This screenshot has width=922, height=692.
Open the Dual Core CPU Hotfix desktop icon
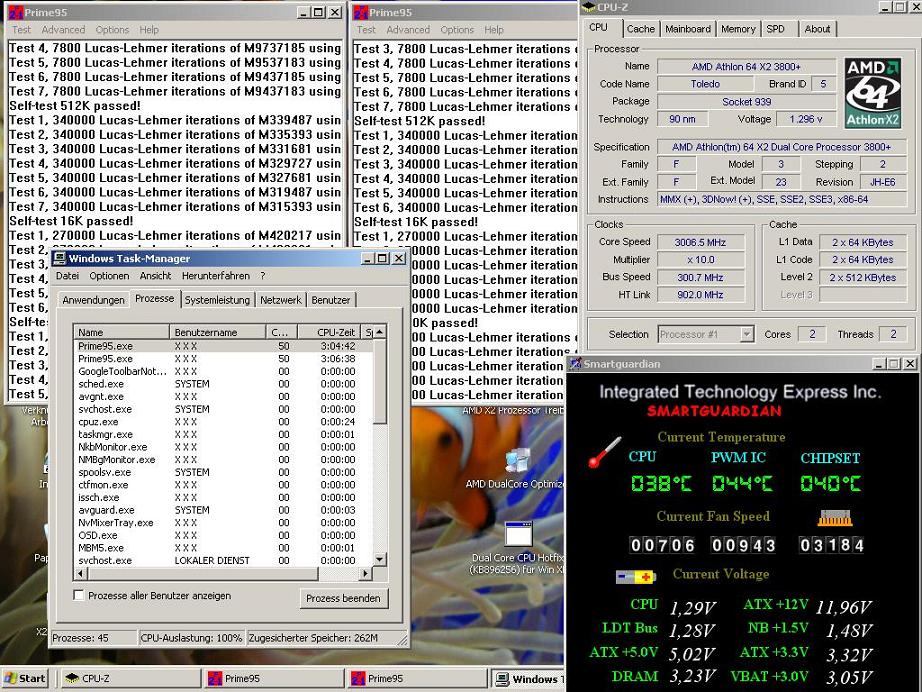519,534
